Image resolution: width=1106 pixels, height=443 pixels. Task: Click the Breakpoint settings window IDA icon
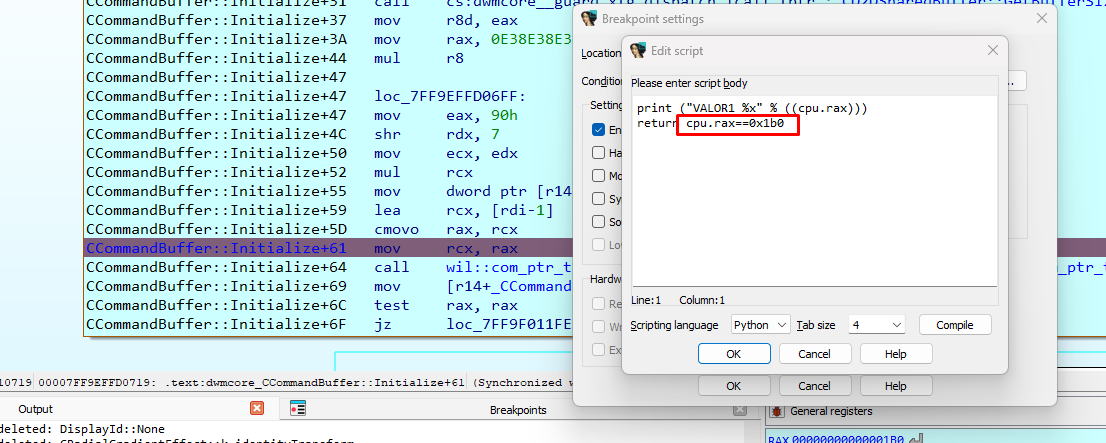[x=589, y=19]
